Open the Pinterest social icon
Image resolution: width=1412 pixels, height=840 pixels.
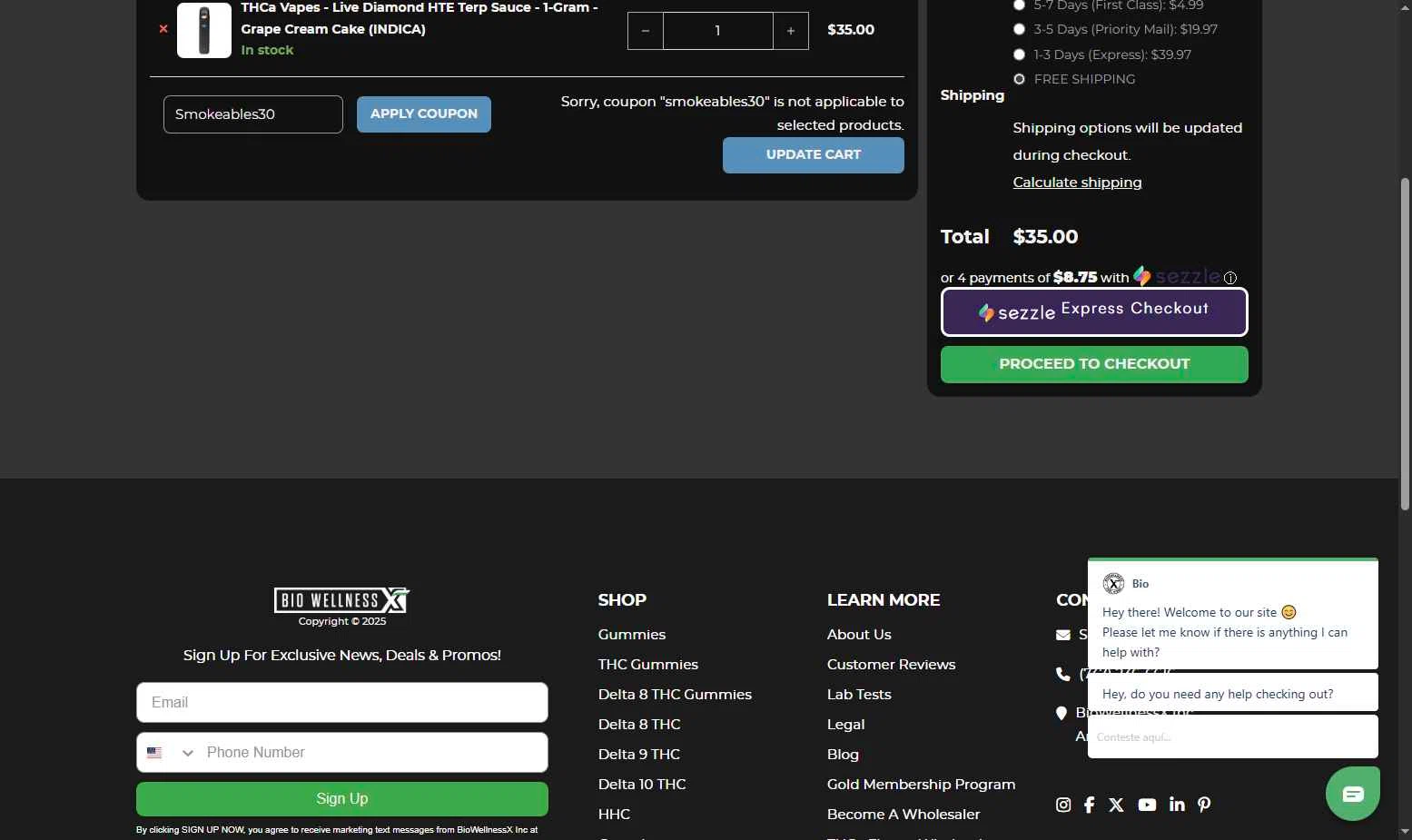click(1204, 805)
